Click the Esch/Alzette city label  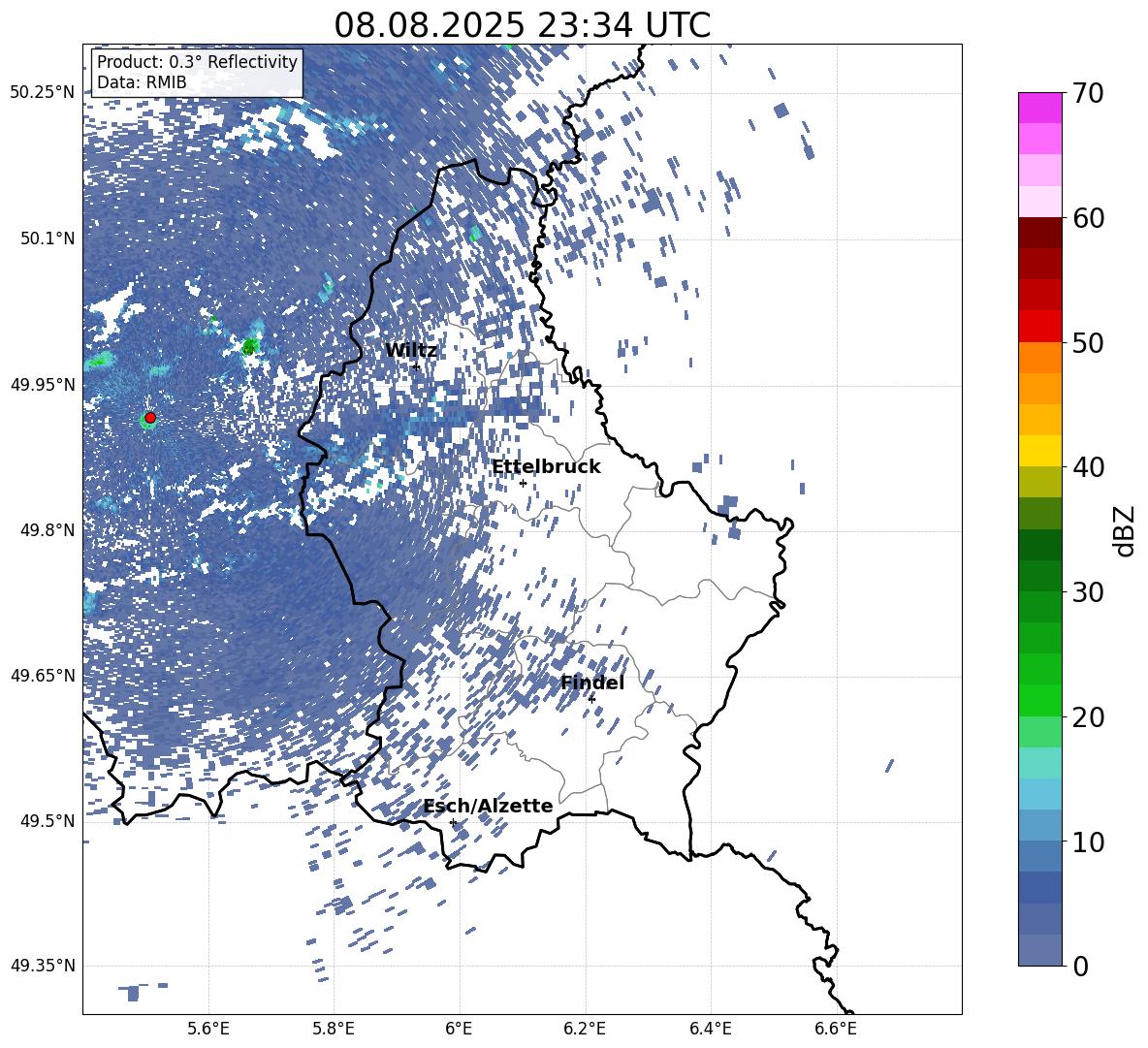(488, 806)
